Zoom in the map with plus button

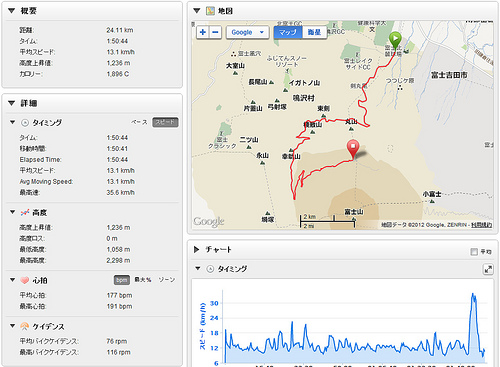point(203,32)
